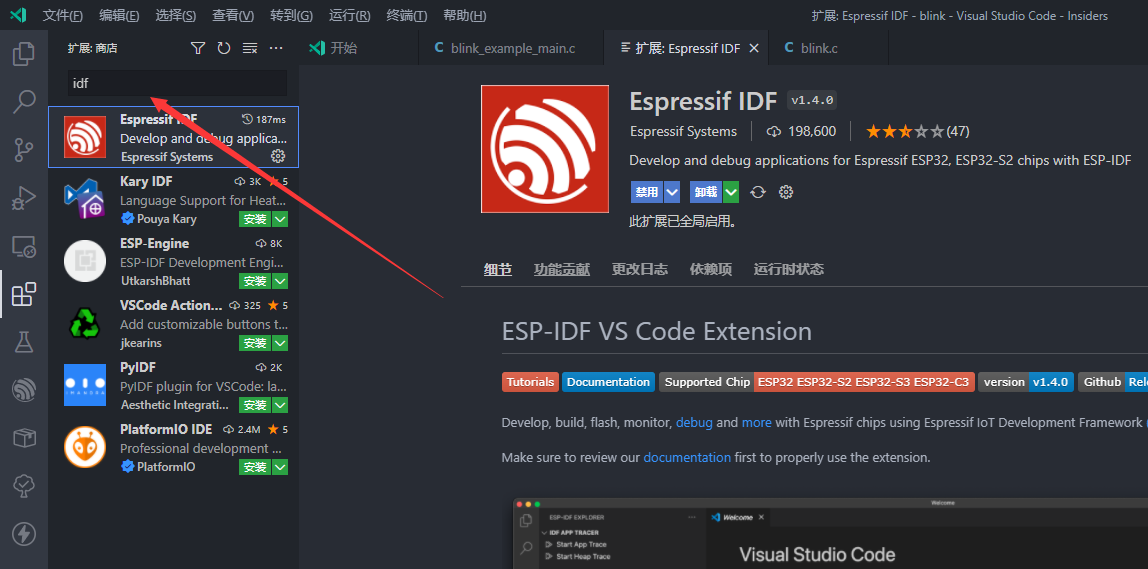Click the large Espressif IDF logo
This screenshot has width=1148, height=569.
coord(545,149)
